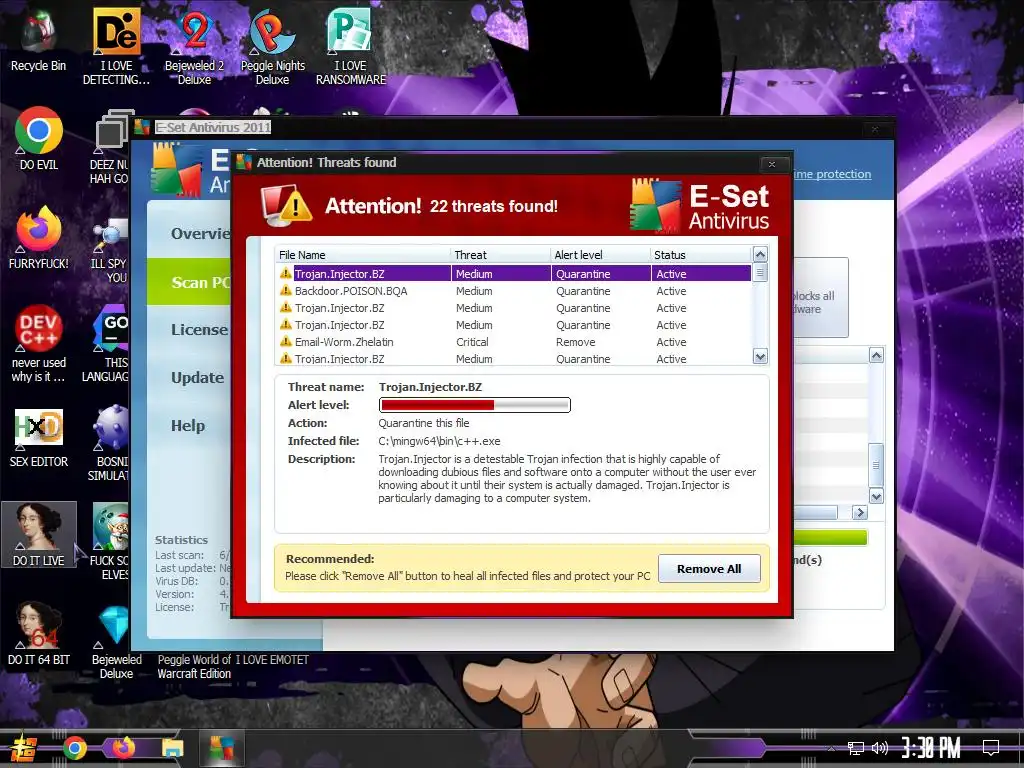The width and height of the screenshot is (1024, 768).
Task: Open the Dev C++ never used shortcut
Action: click(39, 344)
